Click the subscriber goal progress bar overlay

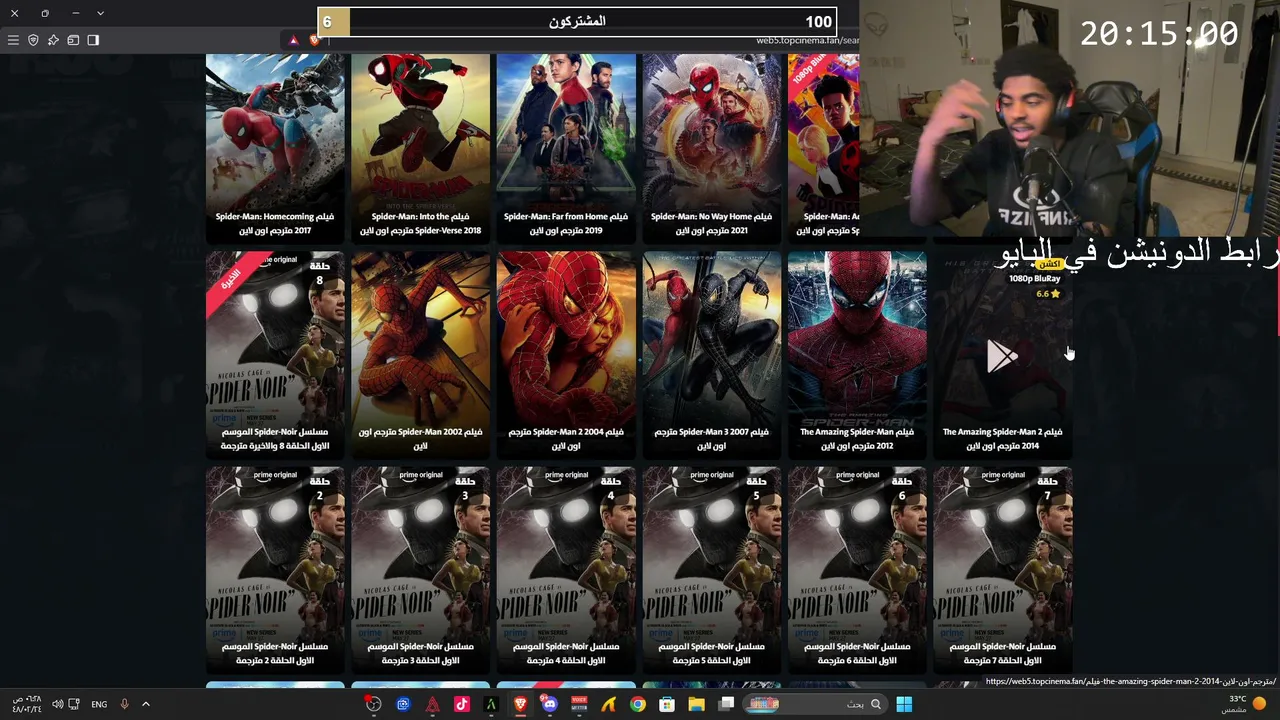pyautogui.click(x=576, y=22)
